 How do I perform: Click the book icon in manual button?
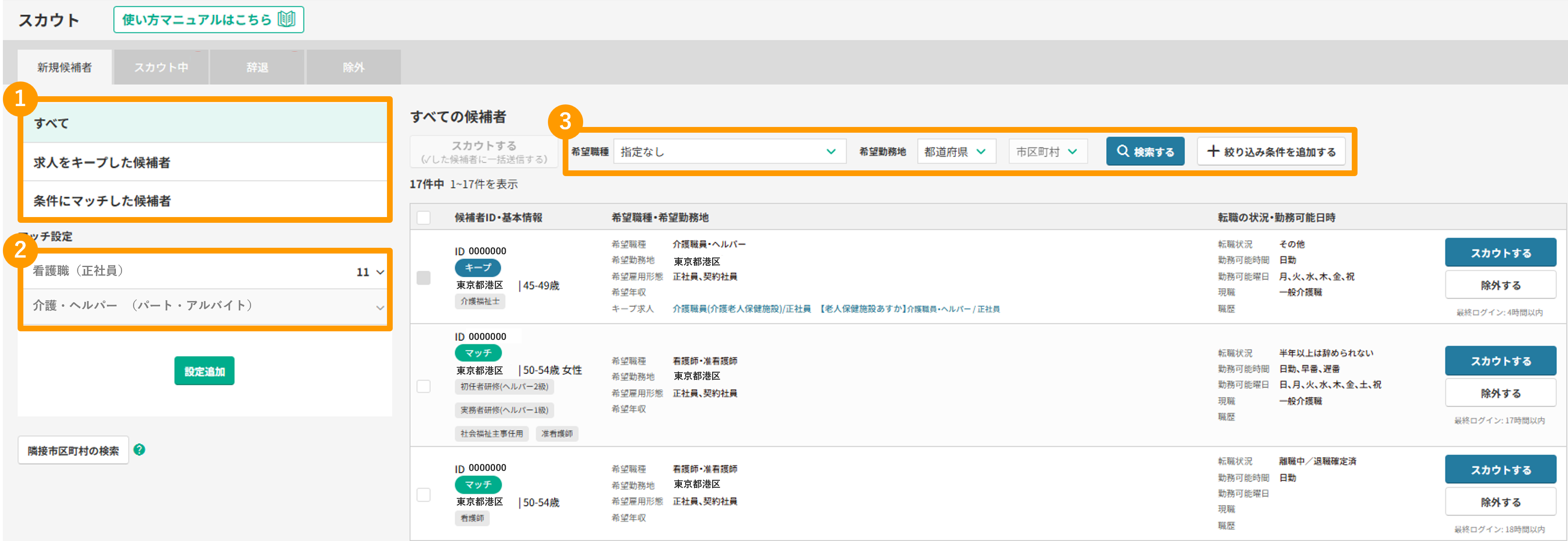286,20
